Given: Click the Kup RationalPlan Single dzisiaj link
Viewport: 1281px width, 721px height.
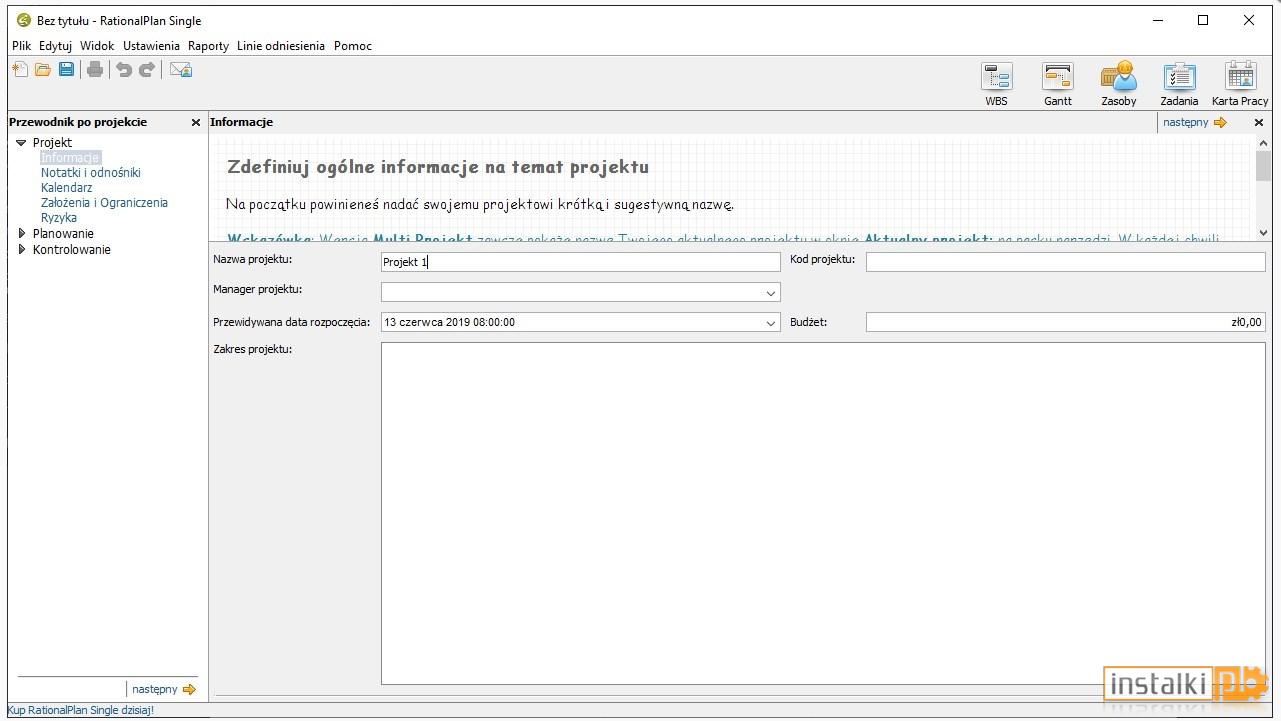Looking at the screenshot, I should [81, 710].
